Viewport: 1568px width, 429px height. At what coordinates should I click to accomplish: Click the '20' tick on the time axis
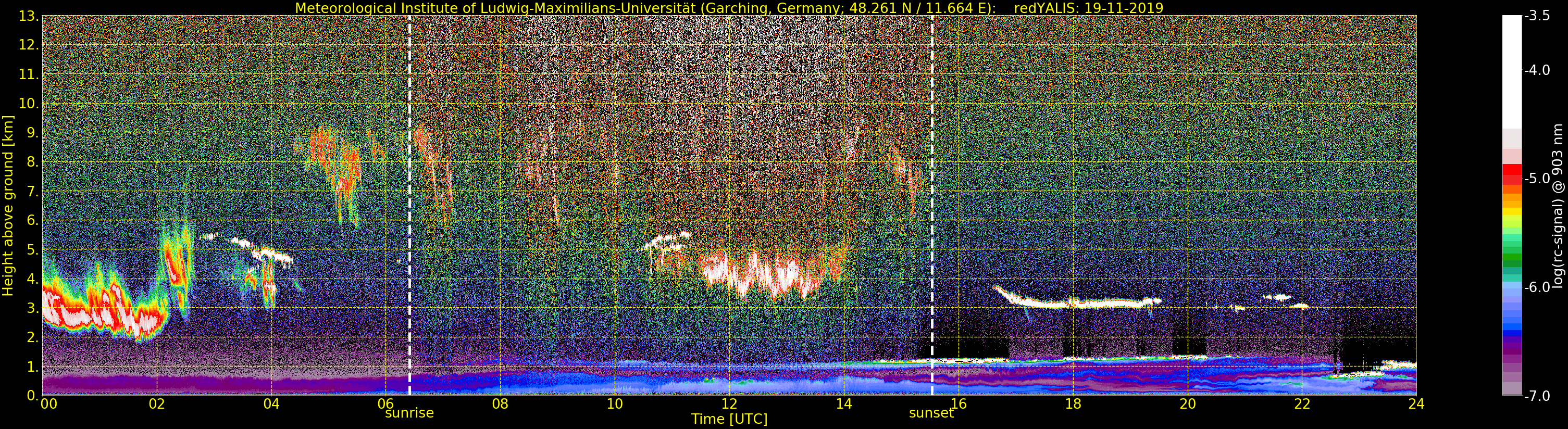point(1188,404)
